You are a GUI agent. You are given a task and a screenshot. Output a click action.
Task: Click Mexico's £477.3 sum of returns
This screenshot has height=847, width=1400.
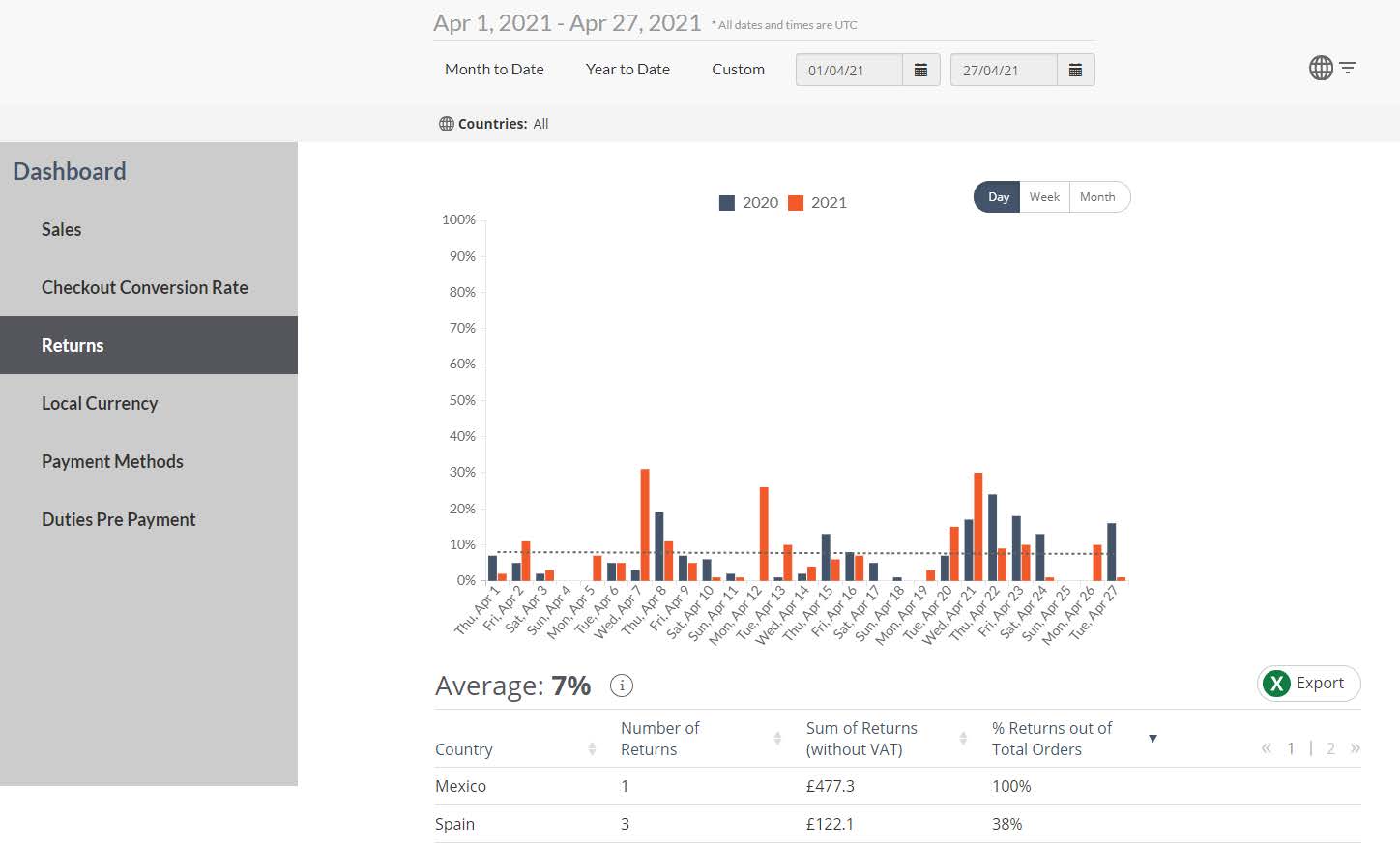pos(831,786)
